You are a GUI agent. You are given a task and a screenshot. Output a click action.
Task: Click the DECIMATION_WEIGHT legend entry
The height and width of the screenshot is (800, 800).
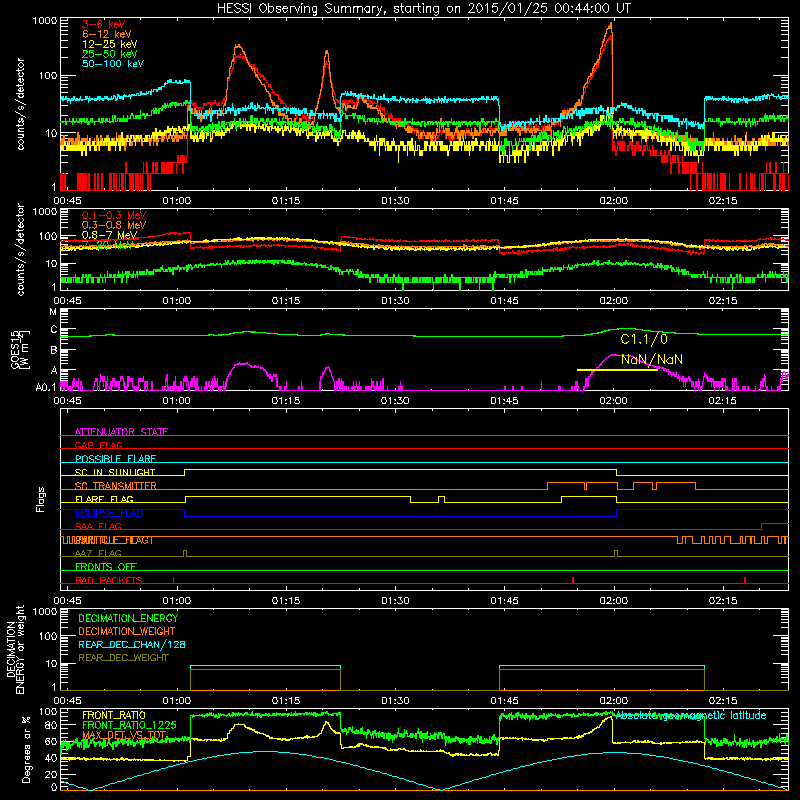127,632
